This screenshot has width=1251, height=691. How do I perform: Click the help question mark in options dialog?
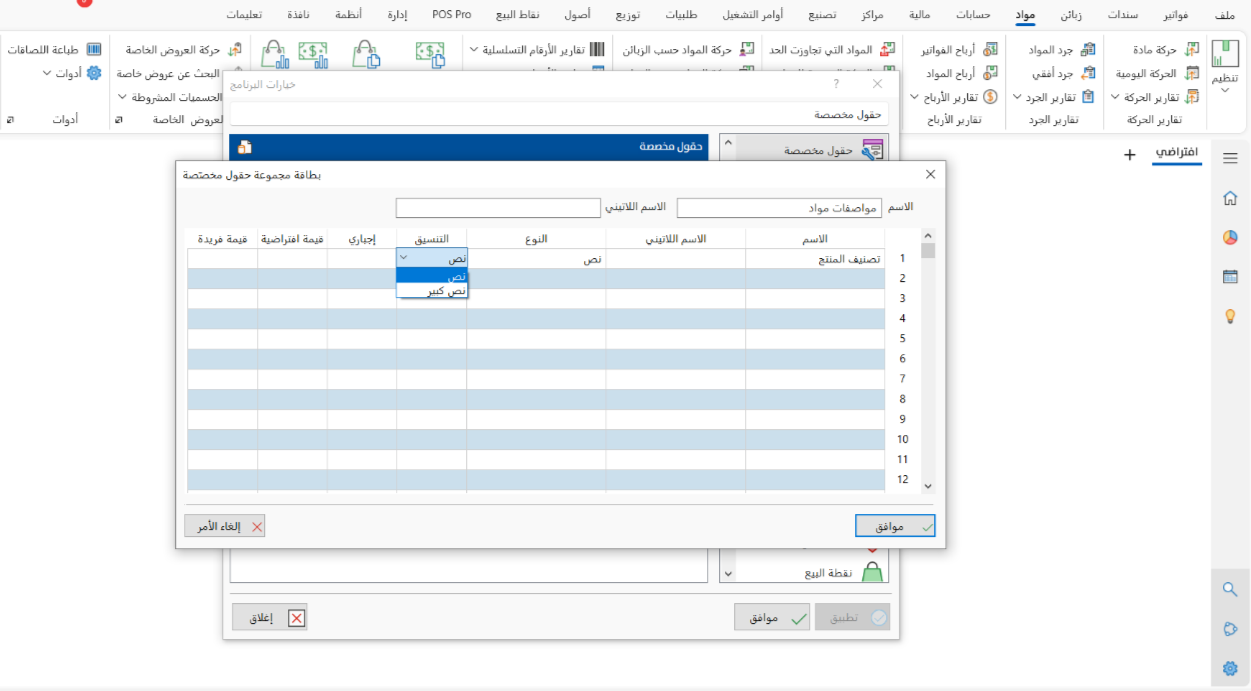pos(837,84)
